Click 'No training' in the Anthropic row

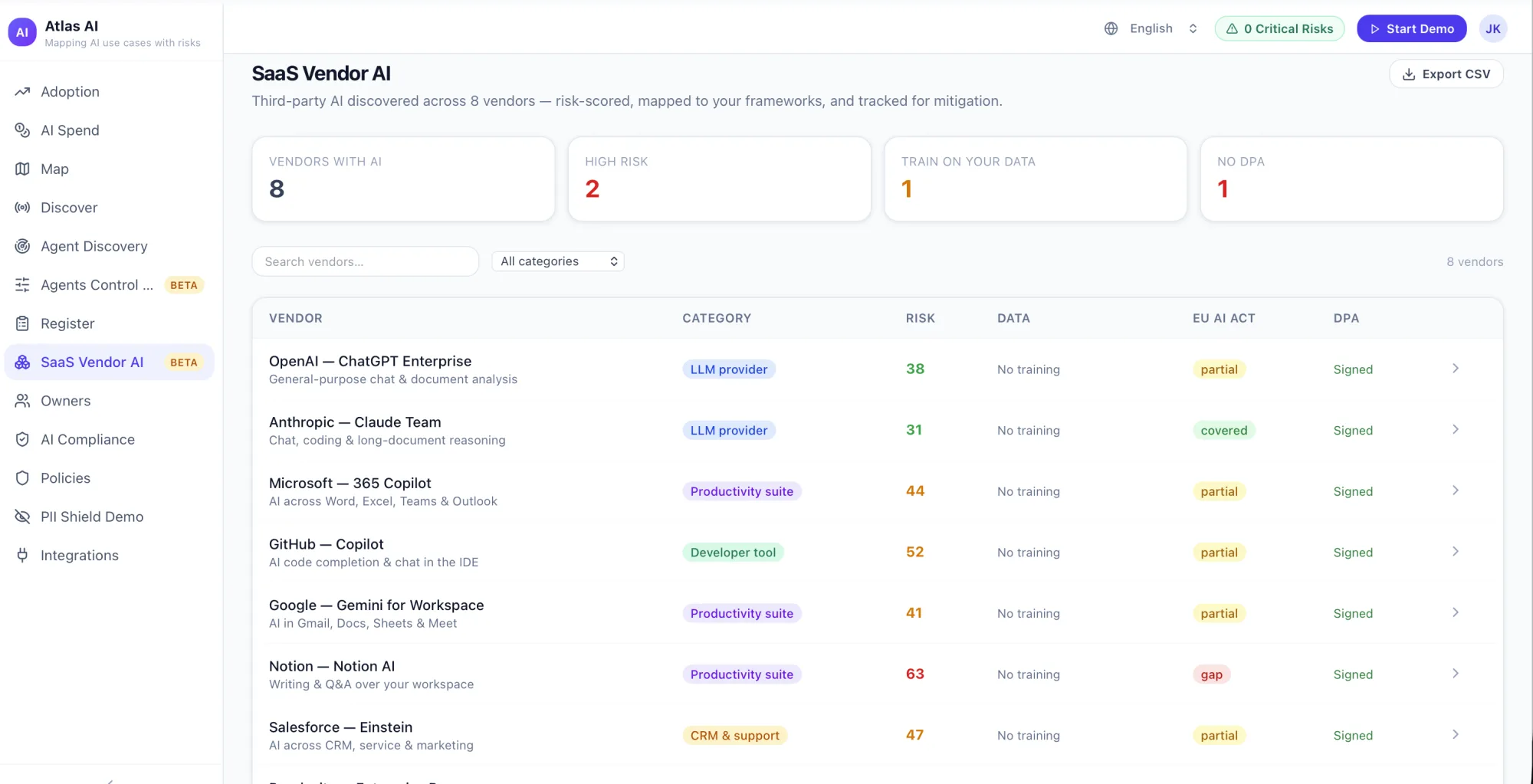(x=1028, y=431)
